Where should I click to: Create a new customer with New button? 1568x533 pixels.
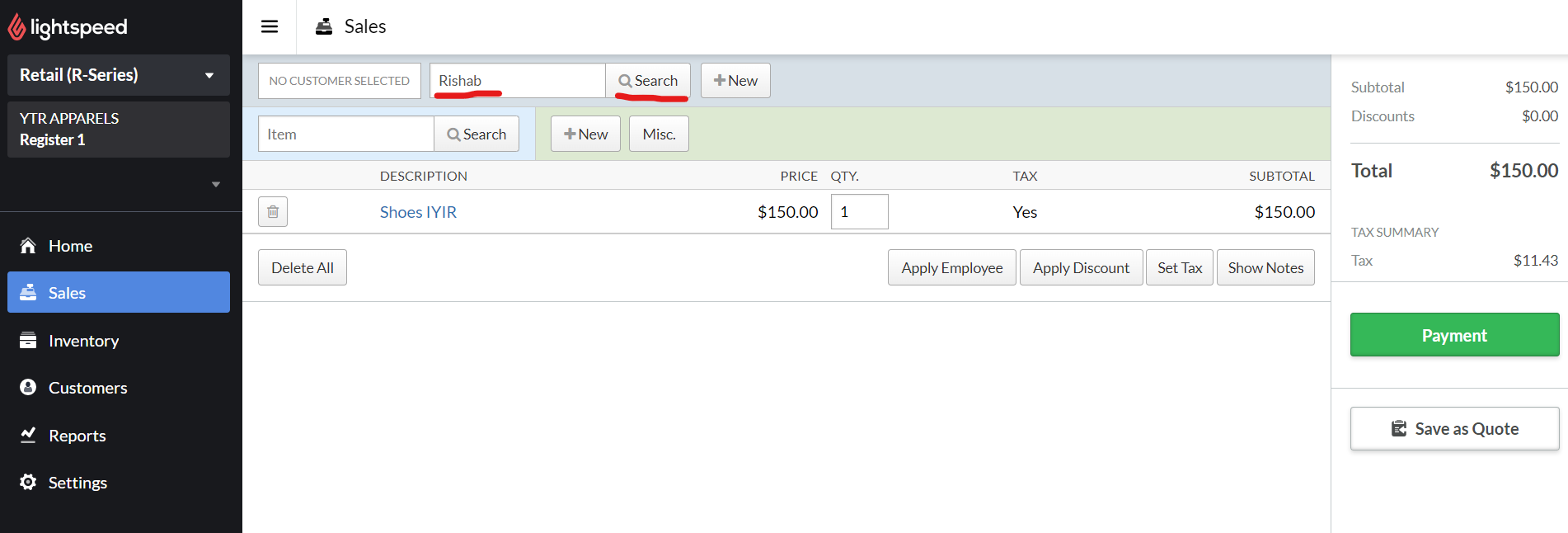tap(735, 81)
